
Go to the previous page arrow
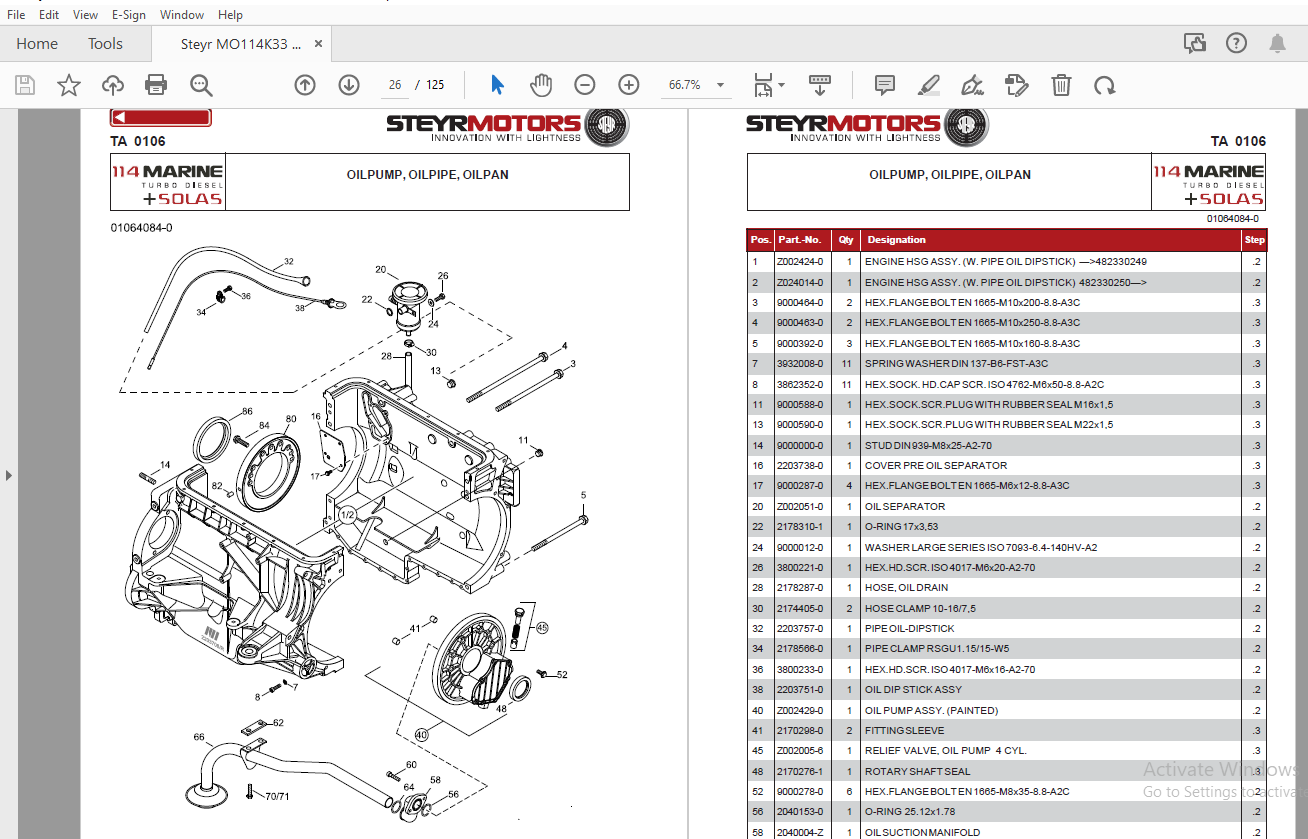[305, 85]
